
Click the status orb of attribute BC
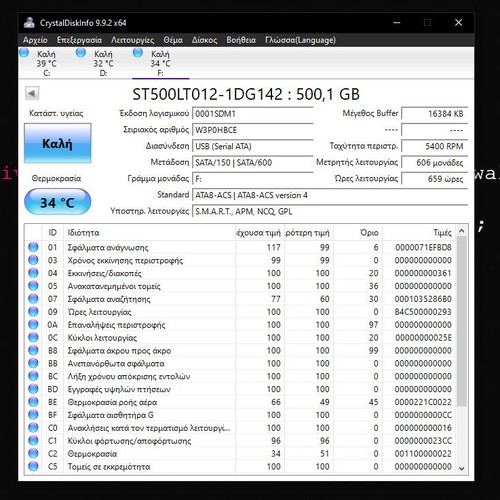[33, 376]
